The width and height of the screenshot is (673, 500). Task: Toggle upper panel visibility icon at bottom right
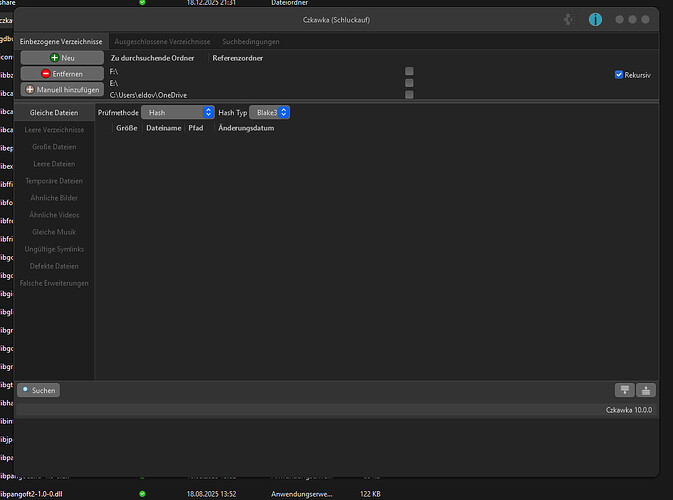pyautogui.click(x=624, y=390)
